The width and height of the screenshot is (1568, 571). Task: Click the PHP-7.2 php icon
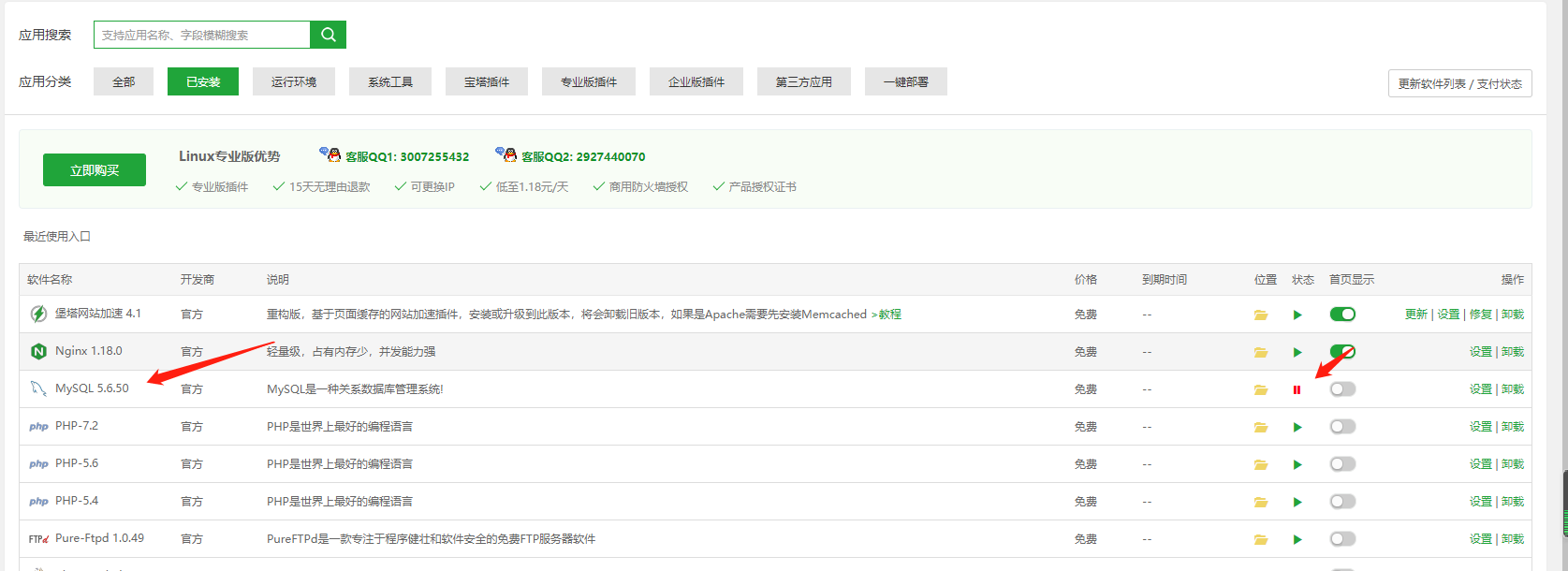coord(38,427)
